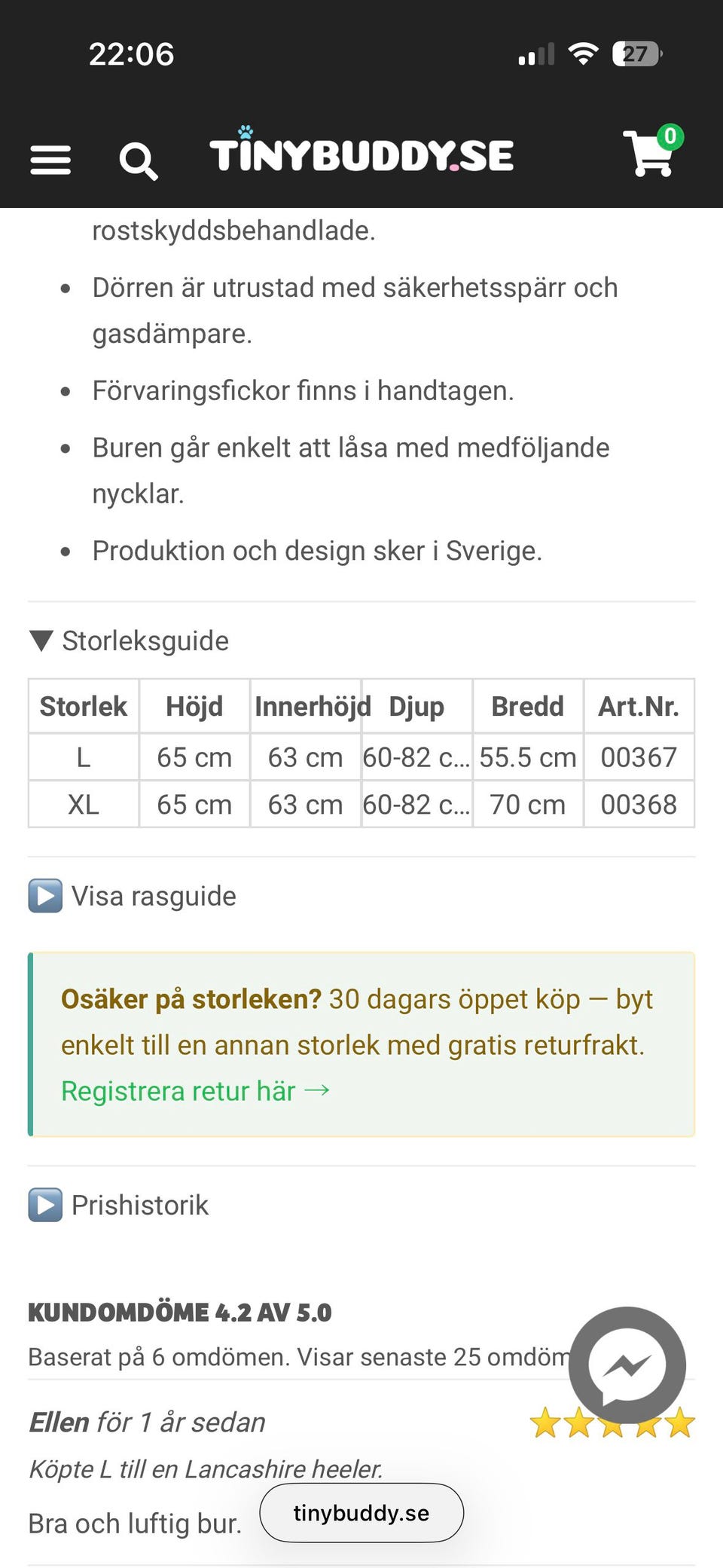Tap the Wi-Fi status icon

pos(583,54)
